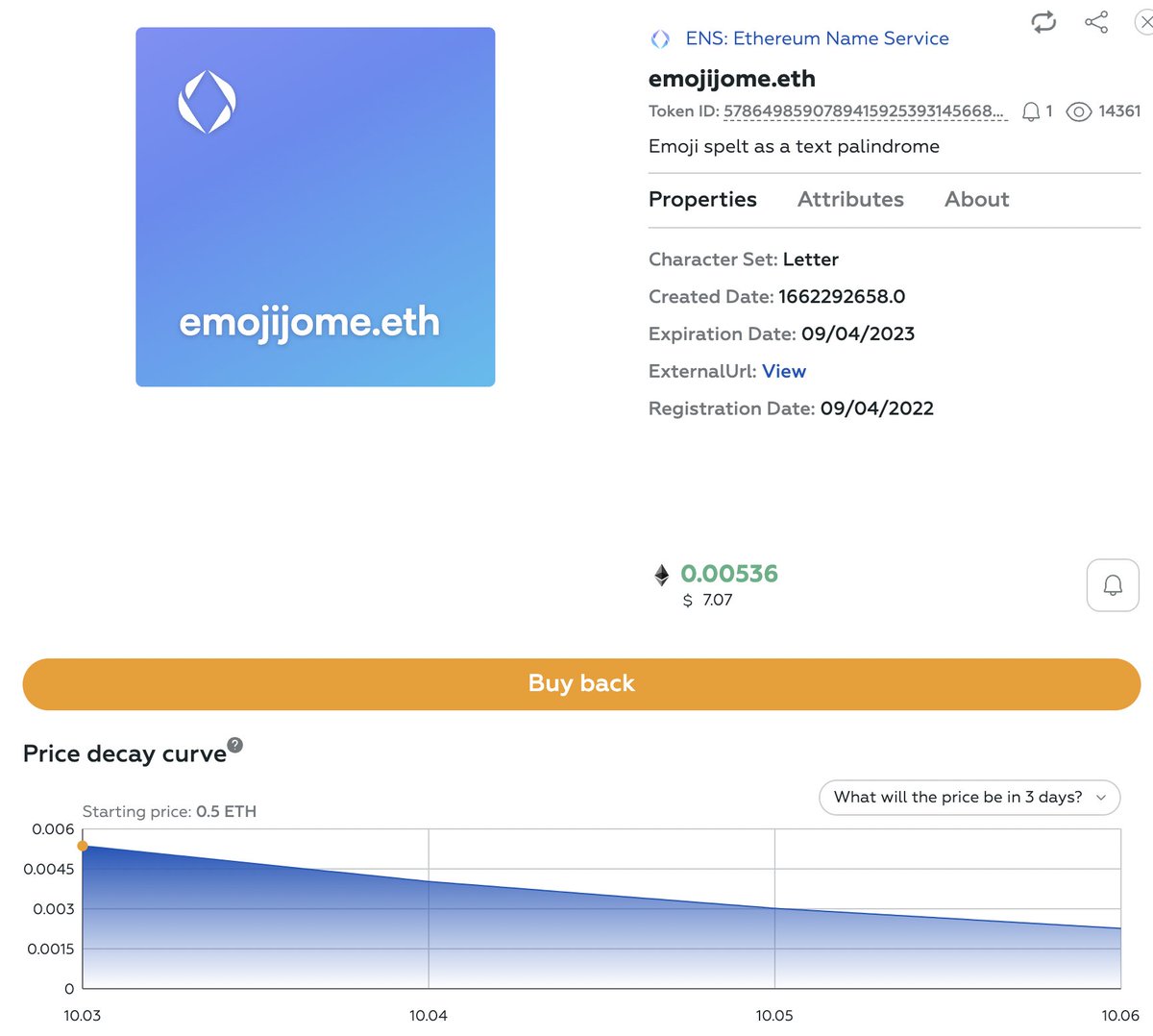Click the eye views icon
1153x1036 pixels.
click(1079, 111)
